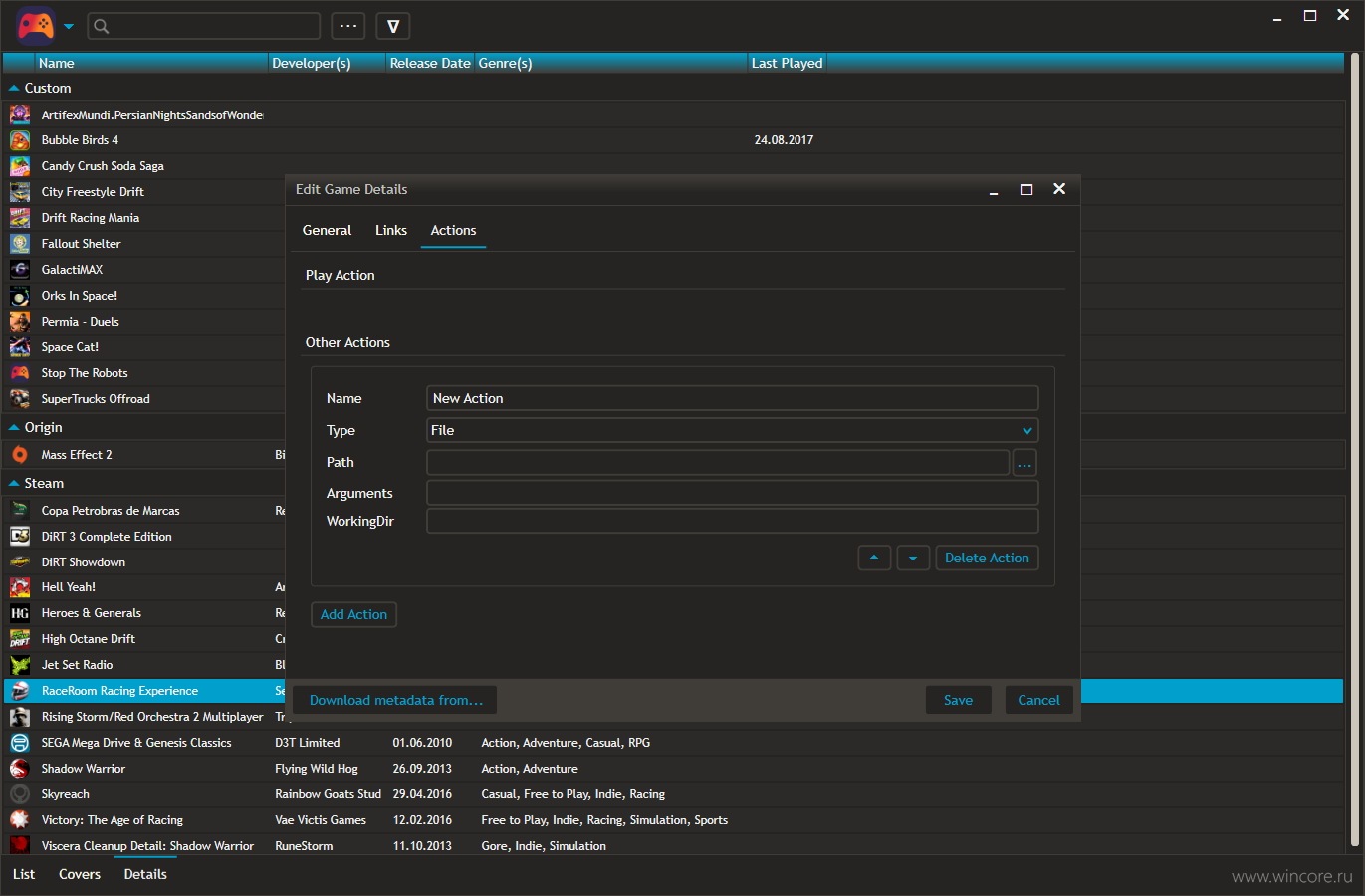1365x896 pixels.
Task: Switch to the Links tab
Action: click(x=391, y=230)
